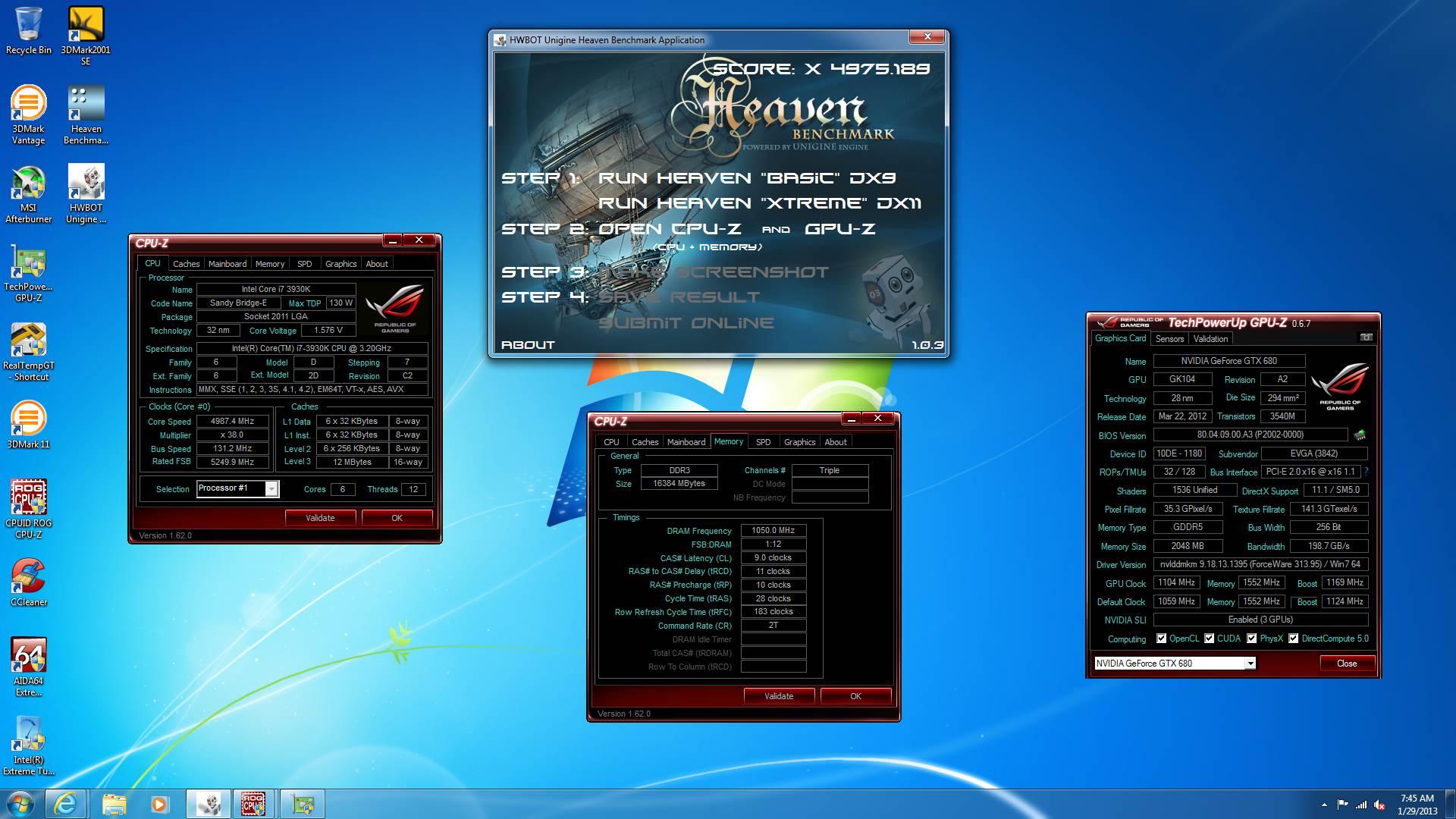Open the Recycle Bin desktop icon
Screen dimensions: 1456x819
pos(29,32)
